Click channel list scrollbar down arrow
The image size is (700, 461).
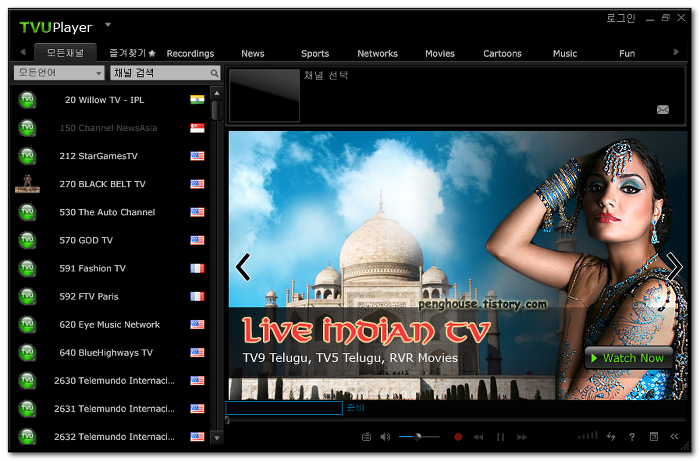click(x=217, y=438)
